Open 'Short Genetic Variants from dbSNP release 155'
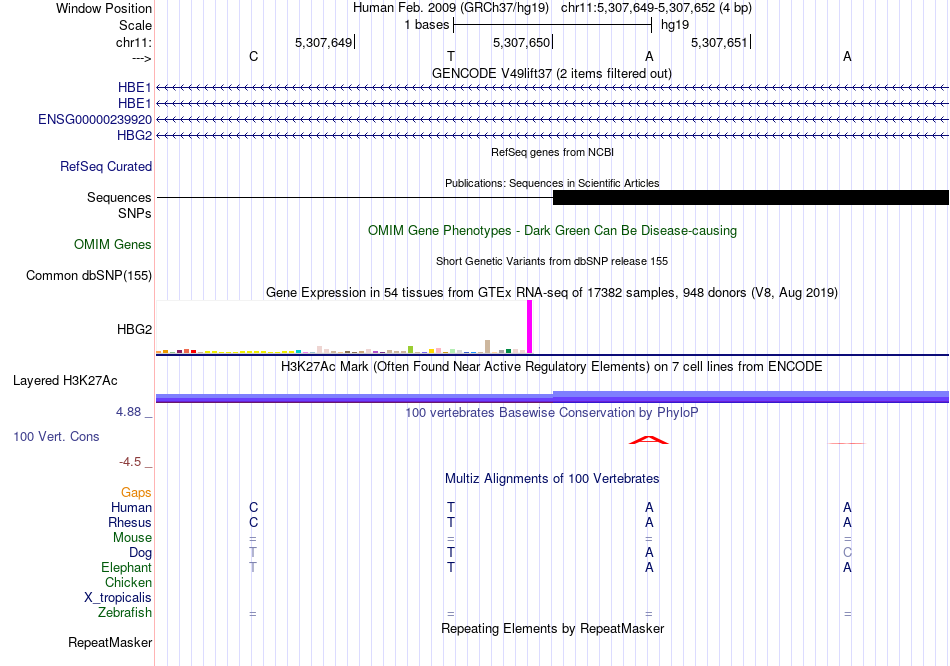Viewport: 950px width, 666px height. pyautogui.click(x=552, y=261)
